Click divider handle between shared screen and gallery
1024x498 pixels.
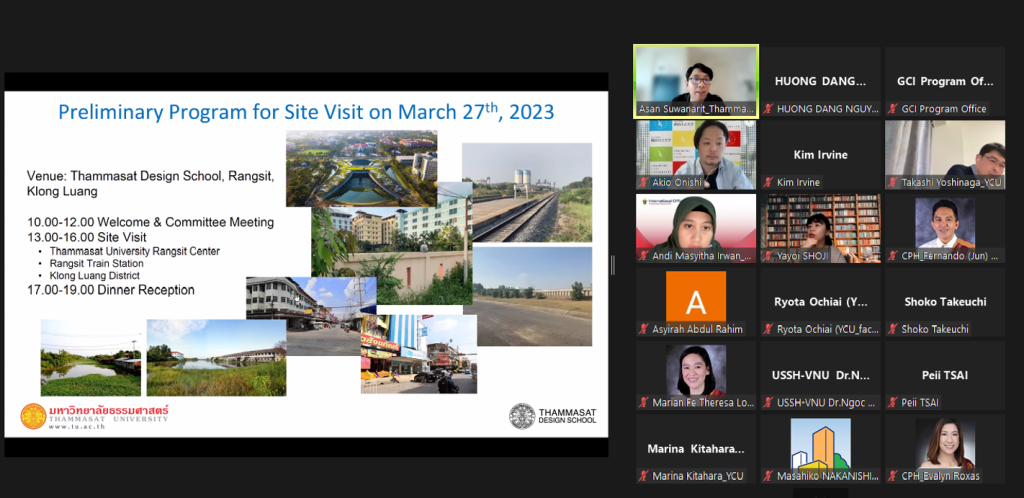pyautogui.click(x=613, y=264)
